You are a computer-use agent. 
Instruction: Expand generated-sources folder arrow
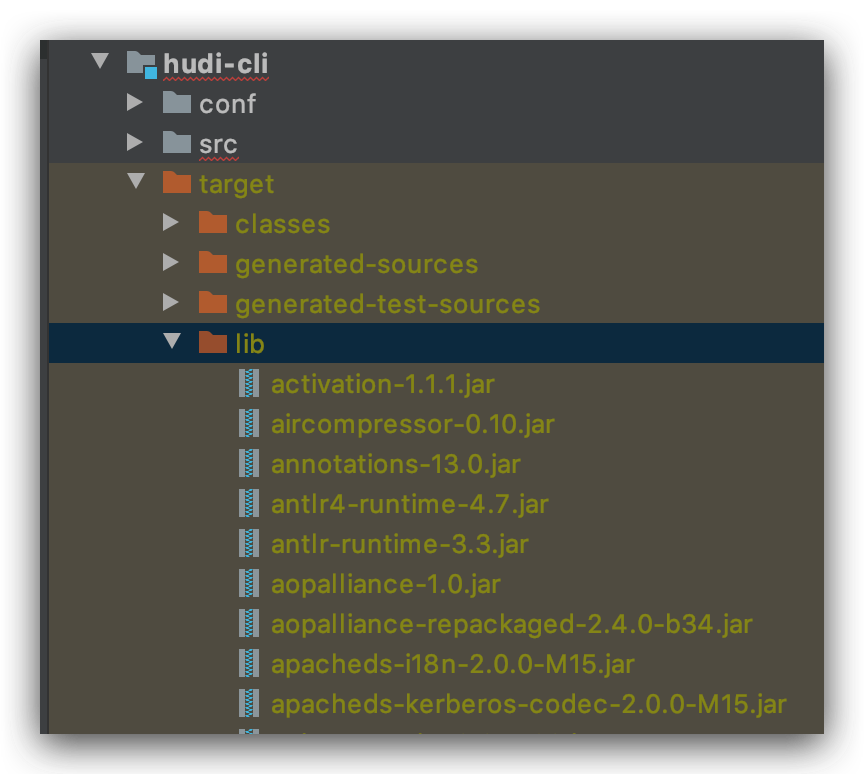171,262
